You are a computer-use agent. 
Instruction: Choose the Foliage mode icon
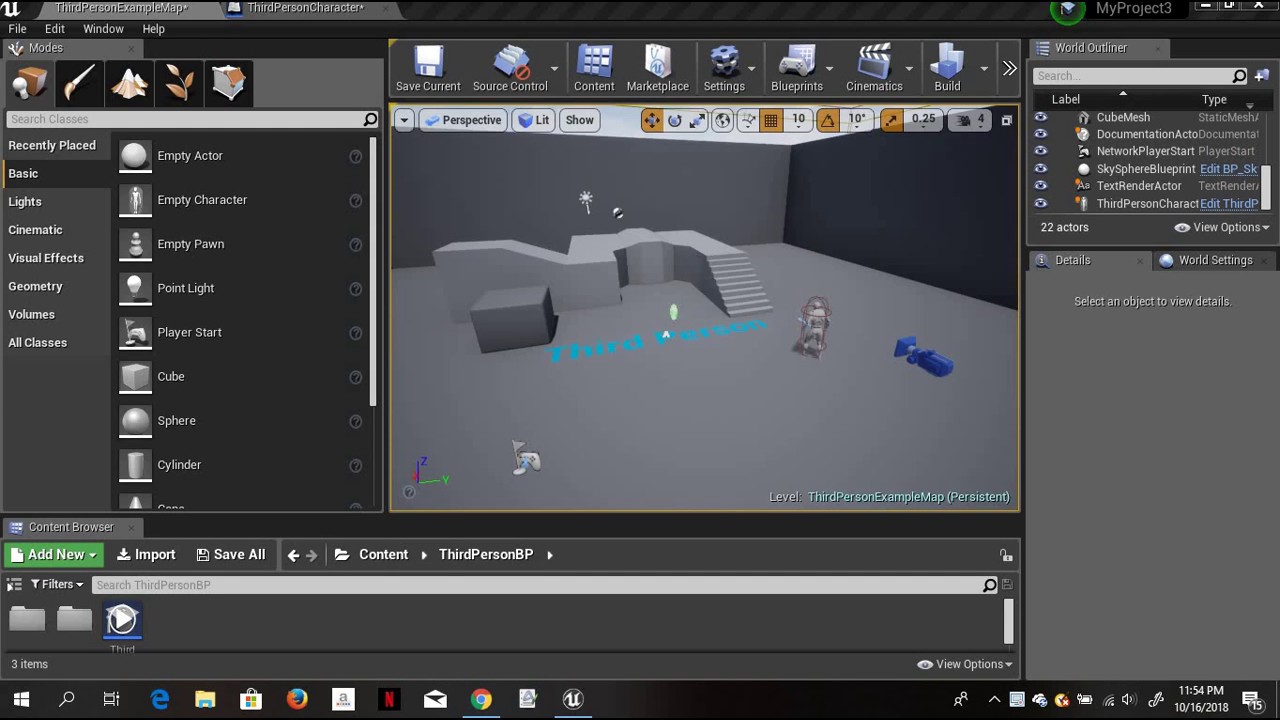pos(179,83)
